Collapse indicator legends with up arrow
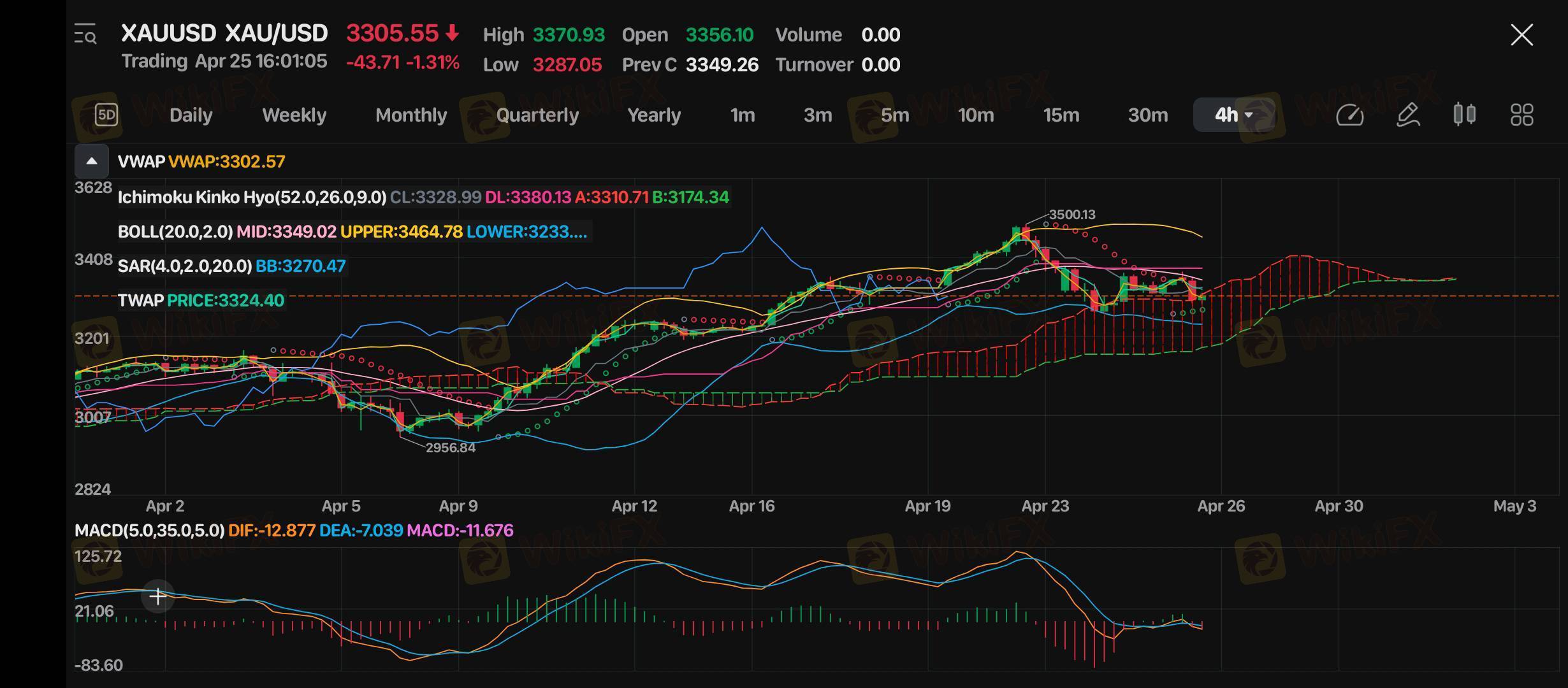Viewport: 1568px width, 688px height. point(92,161)
